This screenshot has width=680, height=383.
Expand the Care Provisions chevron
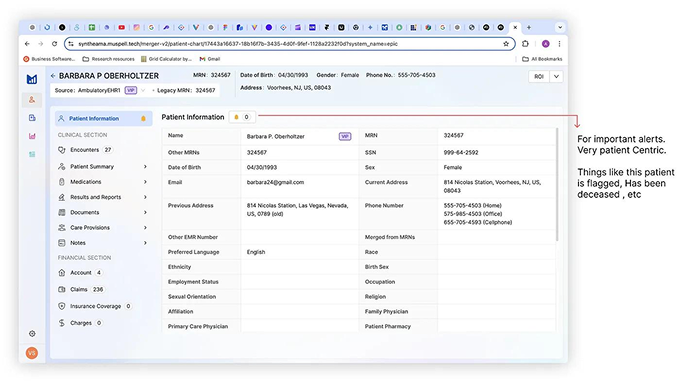pyautogui.click(x=145, y=228)
